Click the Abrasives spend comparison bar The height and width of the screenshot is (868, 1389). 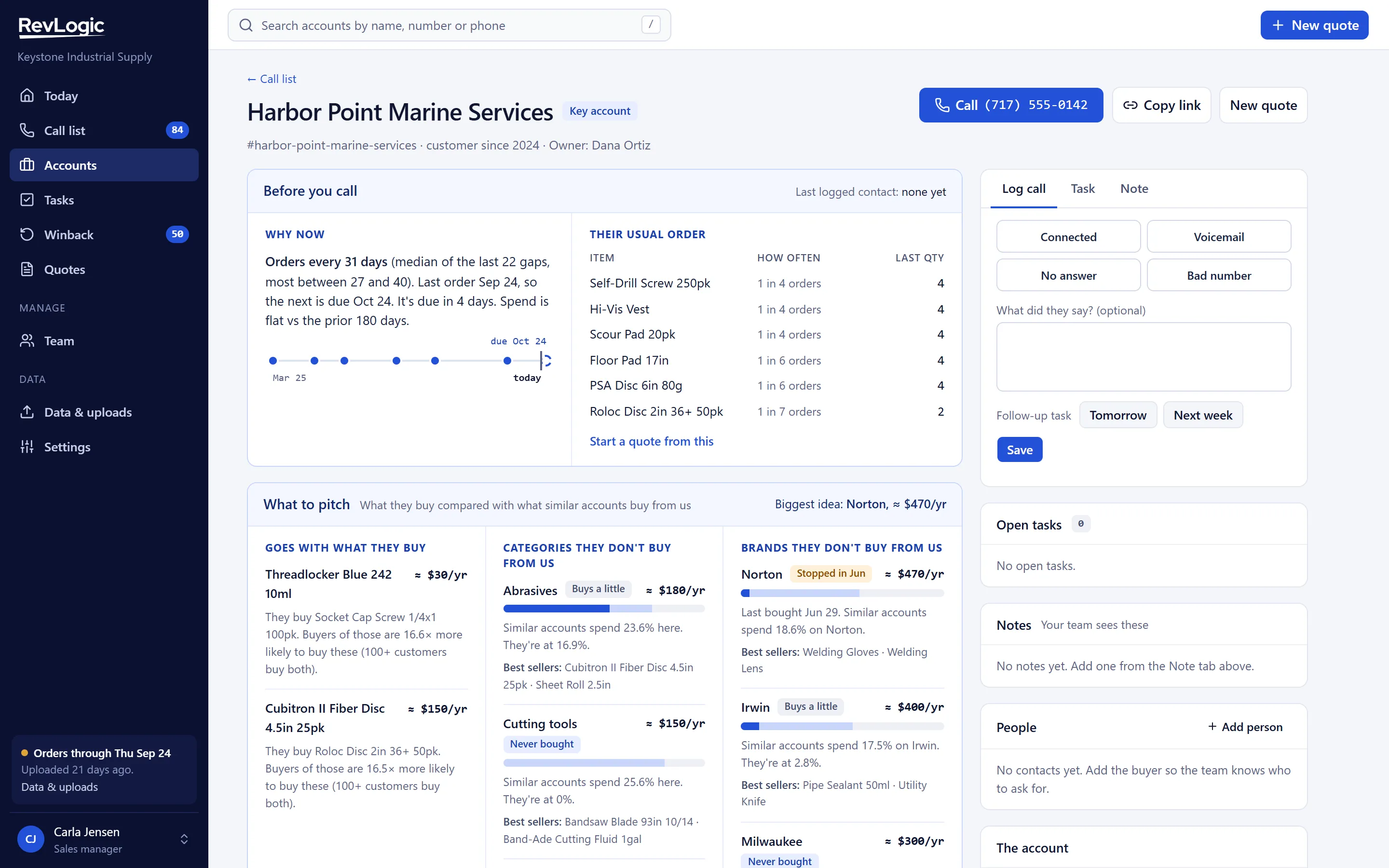pos(604,609)
